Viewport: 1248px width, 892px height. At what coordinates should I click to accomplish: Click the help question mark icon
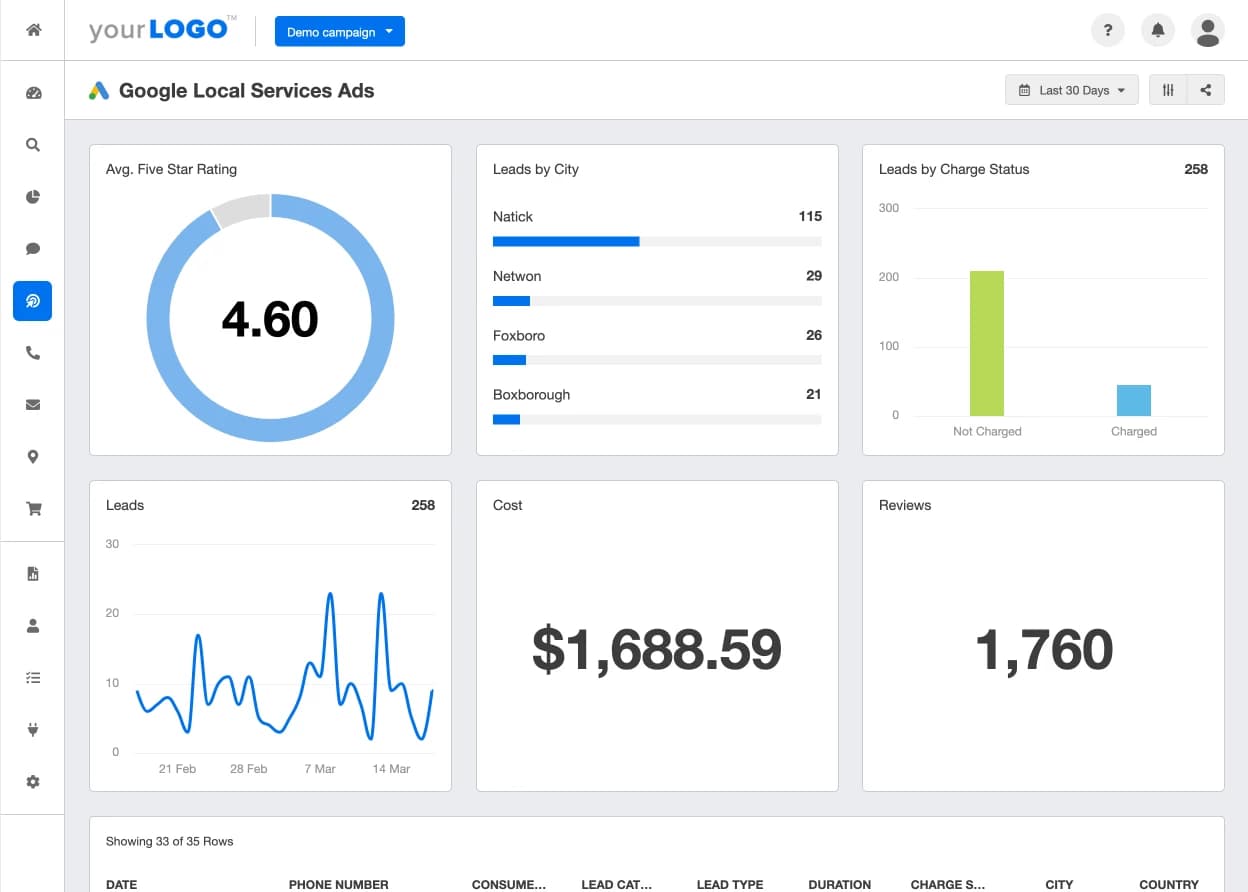(x=1108, y=31)
